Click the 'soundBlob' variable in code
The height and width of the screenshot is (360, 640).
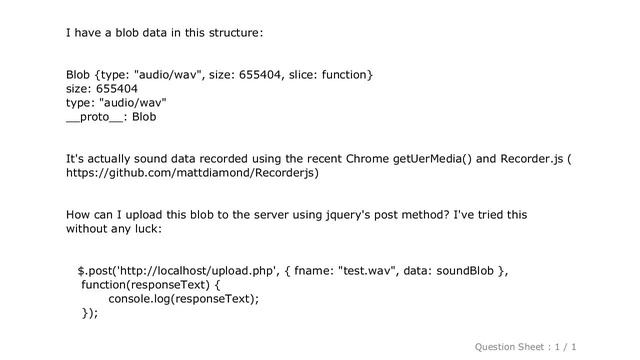[x=465, y=271]
